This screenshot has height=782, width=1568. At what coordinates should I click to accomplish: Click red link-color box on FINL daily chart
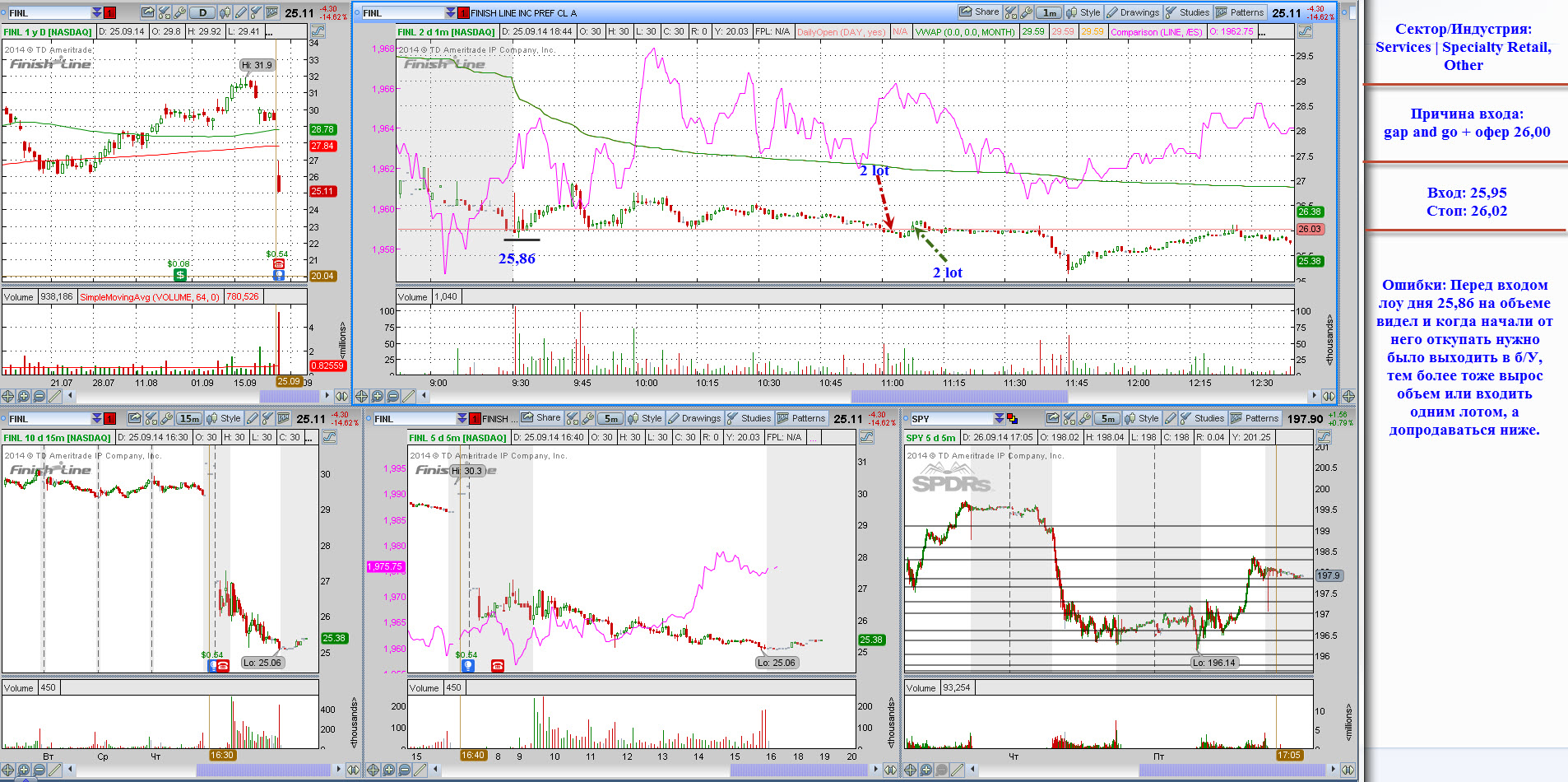coord(110,12)
